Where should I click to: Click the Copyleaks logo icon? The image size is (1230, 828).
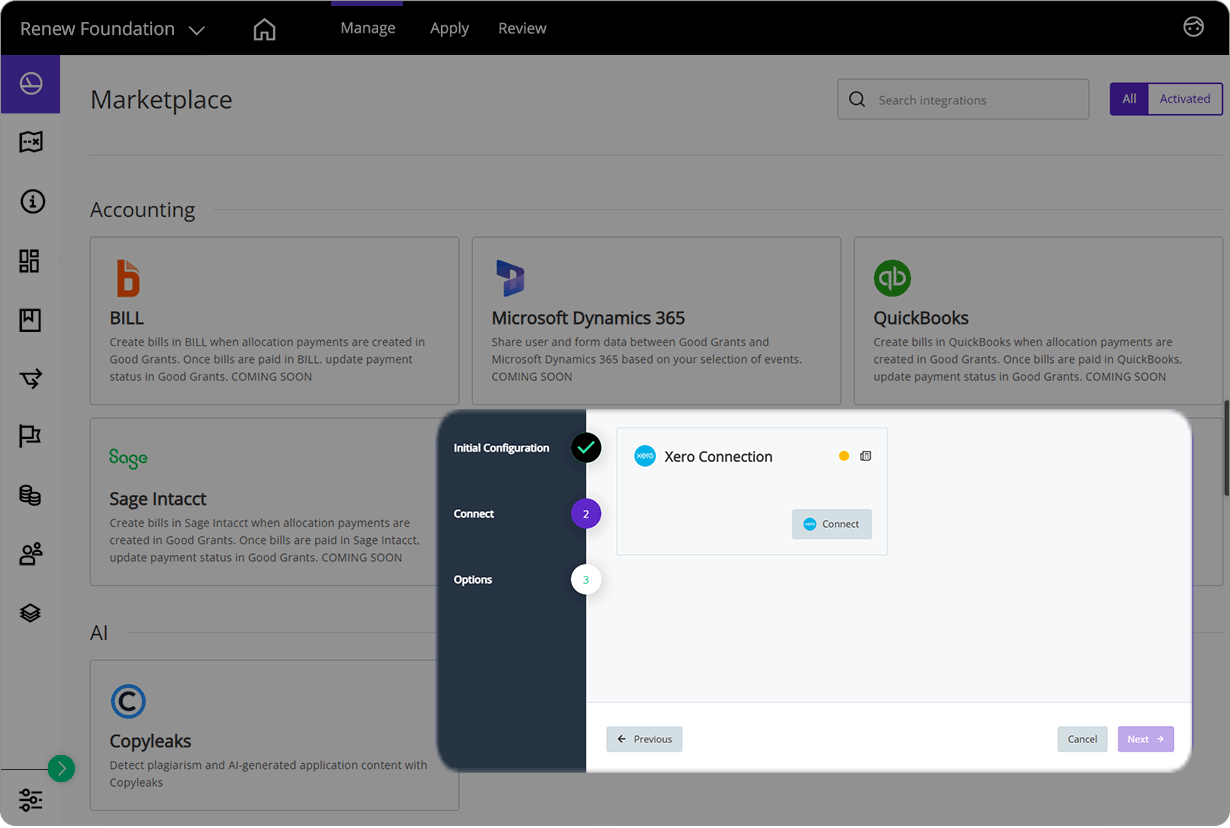pyautogui.click(x=128, y=701)
